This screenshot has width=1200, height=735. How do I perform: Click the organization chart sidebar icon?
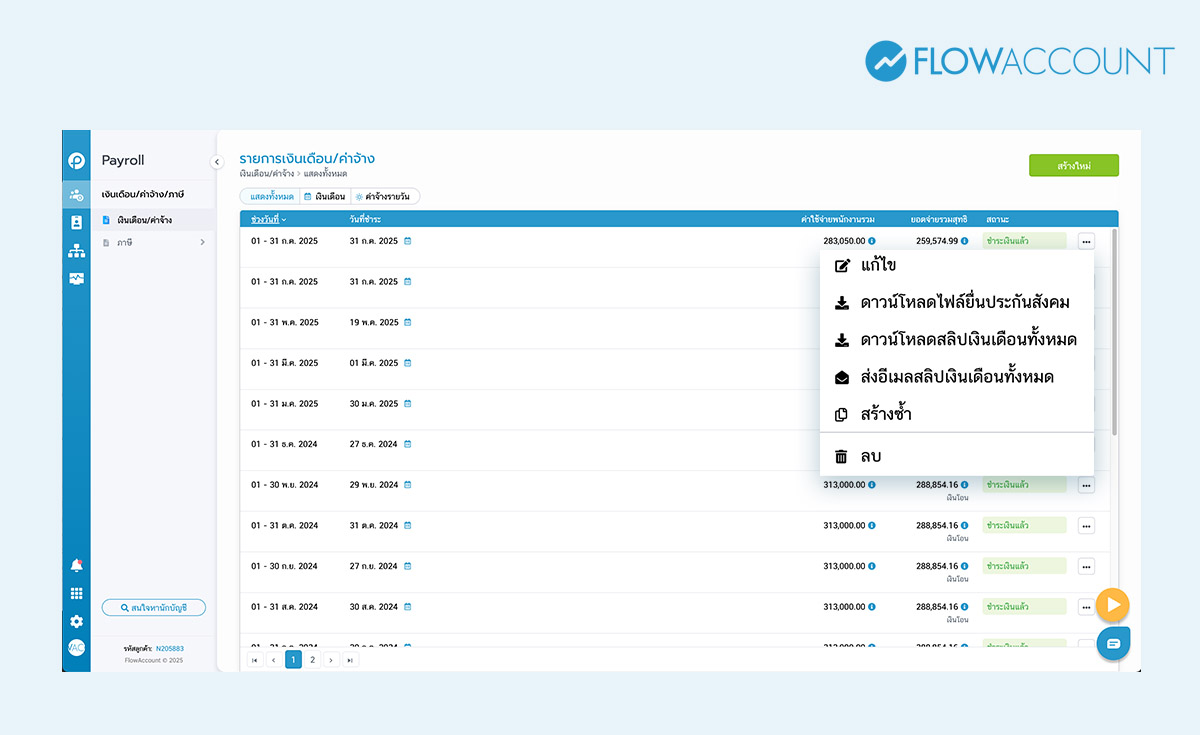76,251
